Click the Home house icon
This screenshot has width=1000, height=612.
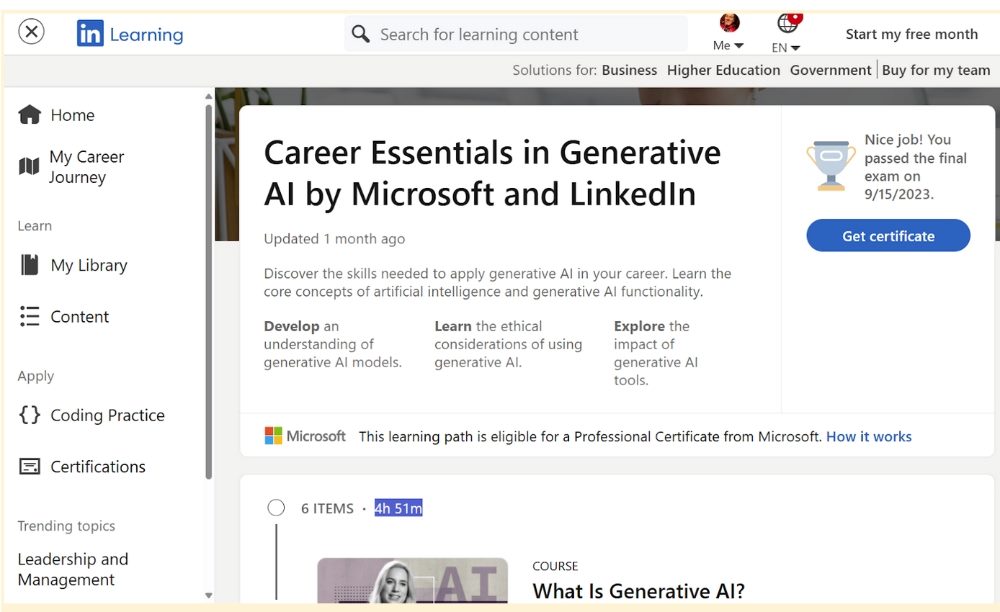[x=29, y=115]
